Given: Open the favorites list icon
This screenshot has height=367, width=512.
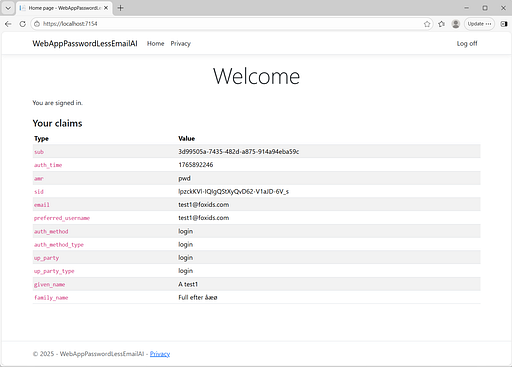Looking at the screenshot, I should point(442,24).
